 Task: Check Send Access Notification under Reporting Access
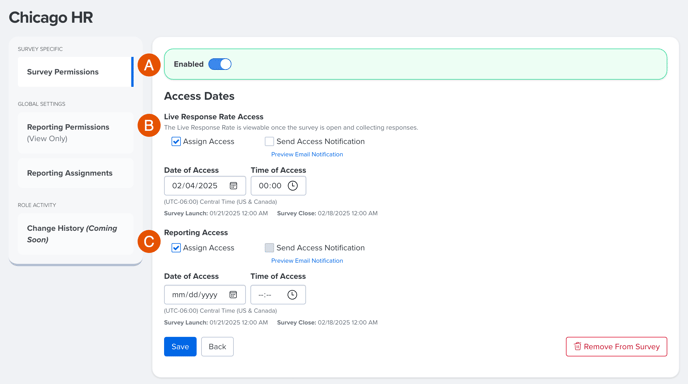click(x=269, y=248)
